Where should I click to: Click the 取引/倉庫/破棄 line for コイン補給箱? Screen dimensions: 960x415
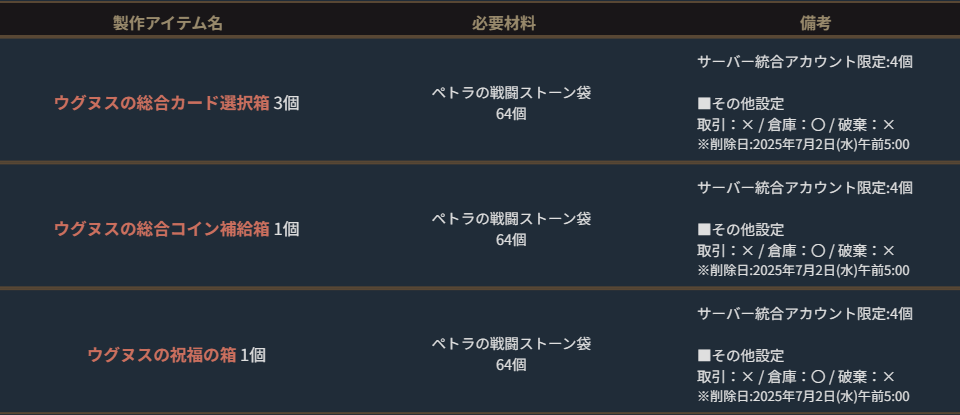click(795, 251)
